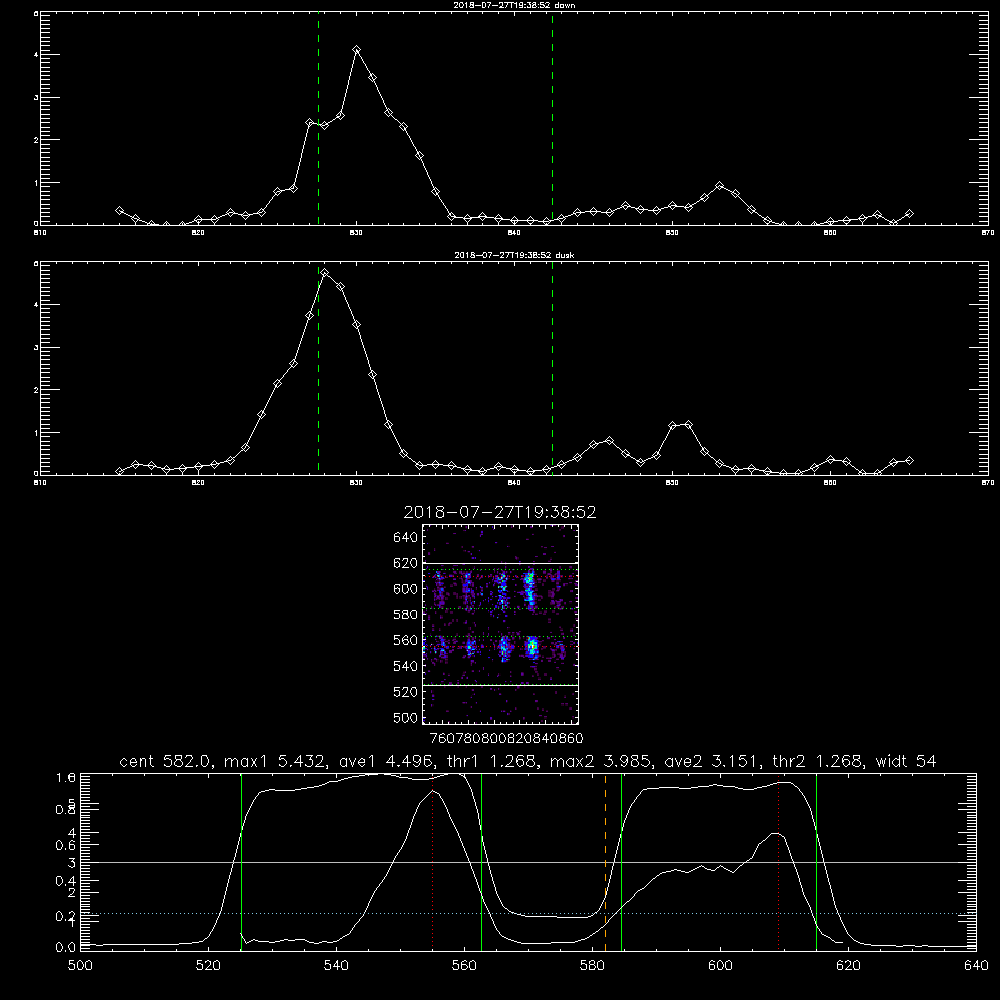Screen dimensions: 1000x1000
Task: Click the right green dashed line in dawn plot
Action: tap(552, 118)
